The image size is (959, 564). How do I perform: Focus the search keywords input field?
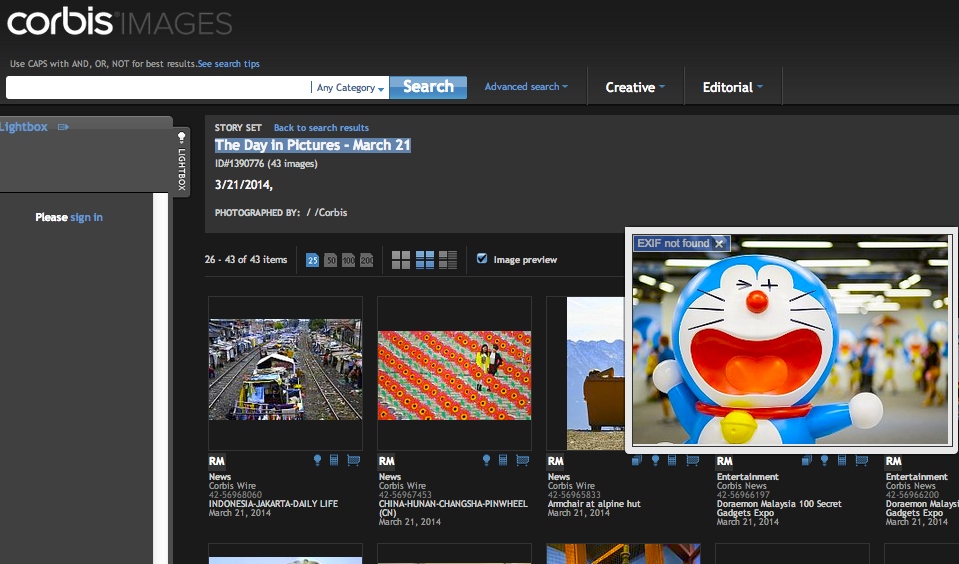coord(158,87)
